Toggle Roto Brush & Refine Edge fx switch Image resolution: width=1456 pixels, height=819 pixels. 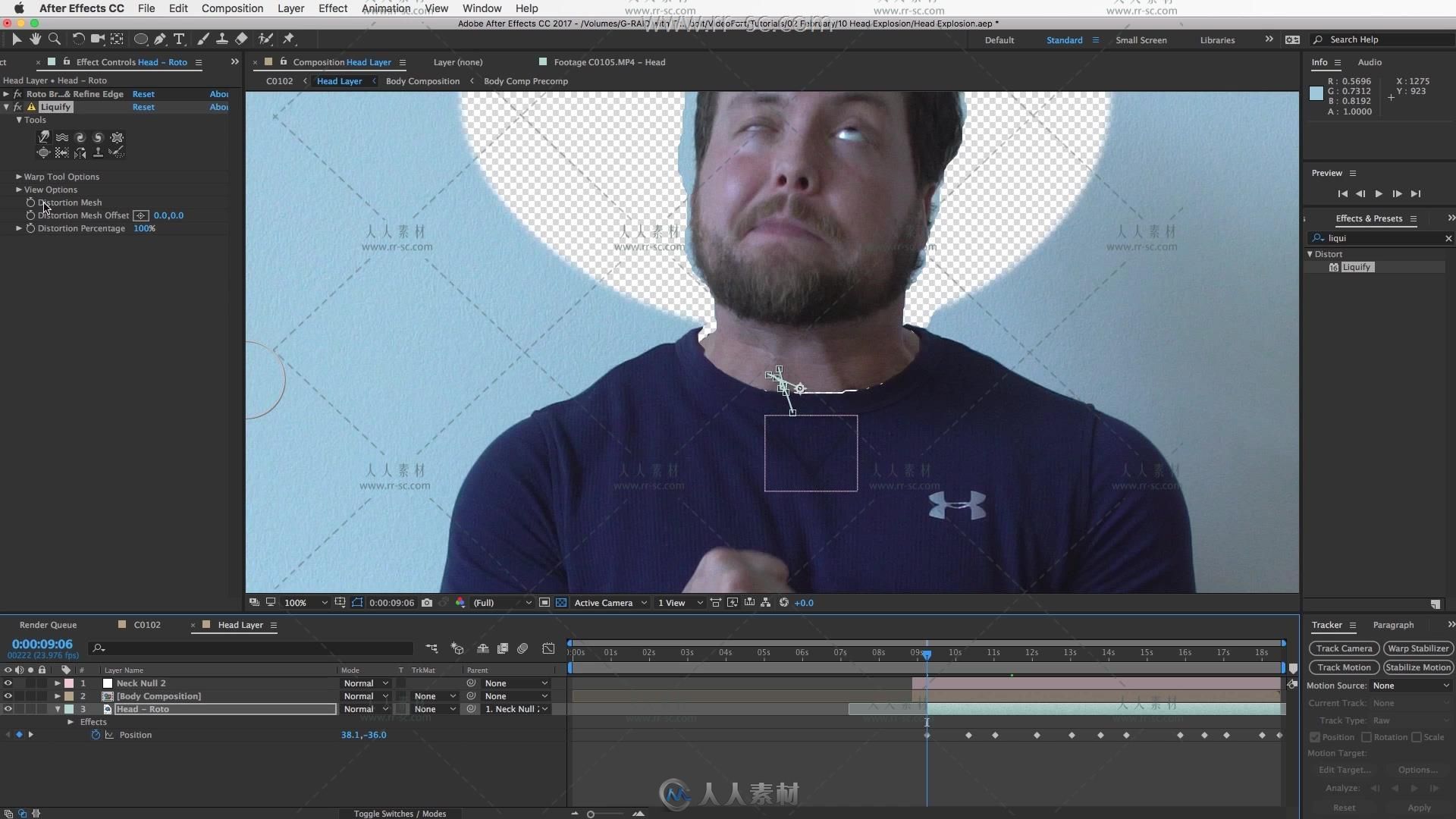click(x=17, y=94)
